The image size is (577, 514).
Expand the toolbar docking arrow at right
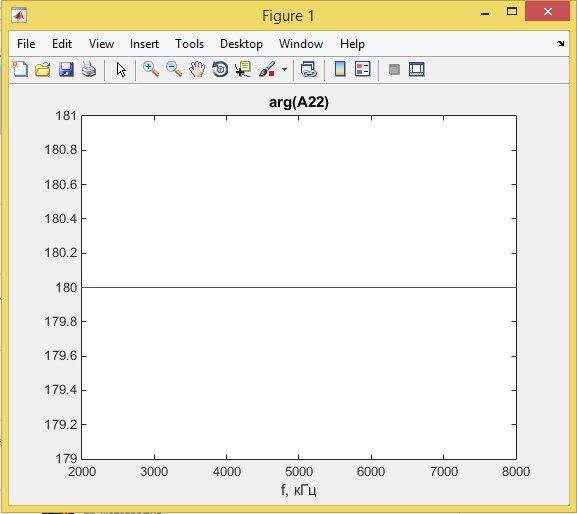(x=560, y=43)
